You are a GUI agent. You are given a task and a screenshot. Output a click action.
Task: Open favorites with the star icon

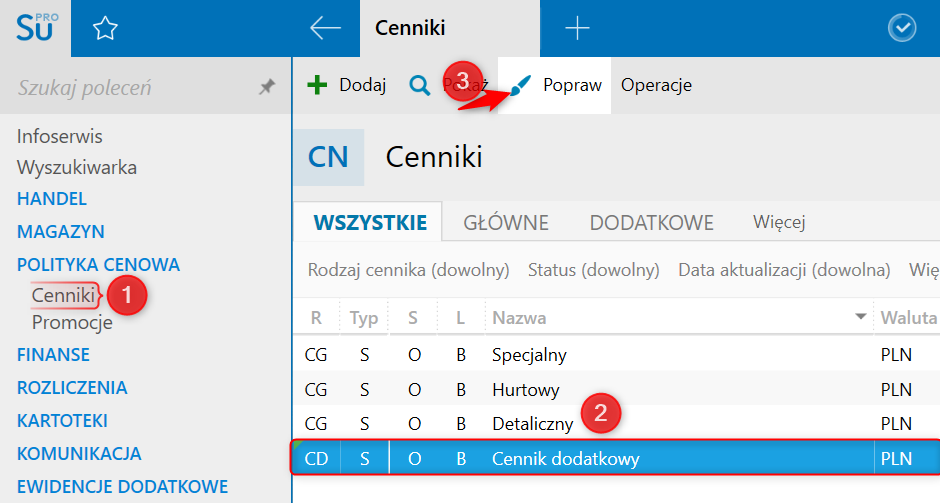(x=104, y=29)
